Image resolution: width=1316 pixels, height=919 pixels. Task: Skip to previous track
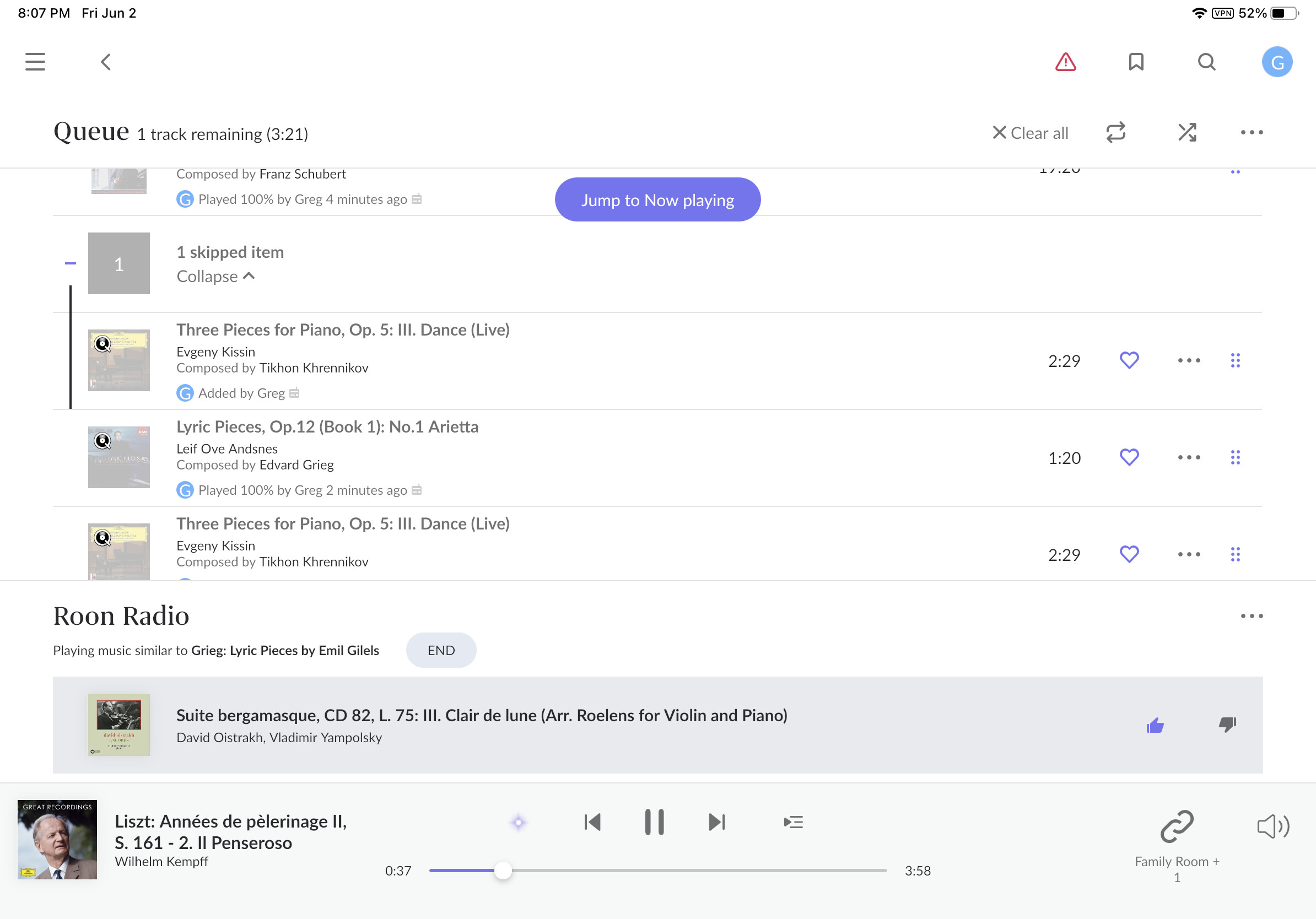click(x=592, y=822)
